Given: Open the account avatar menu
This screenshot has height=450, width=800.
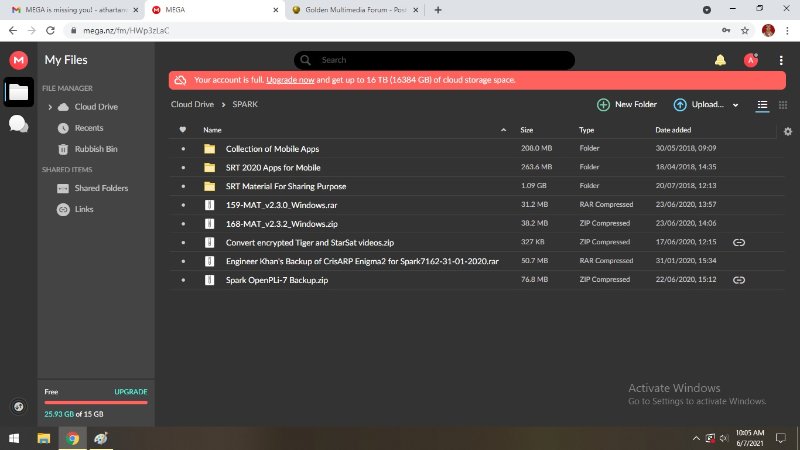Looking at the screenshot, I should [751, 60].
